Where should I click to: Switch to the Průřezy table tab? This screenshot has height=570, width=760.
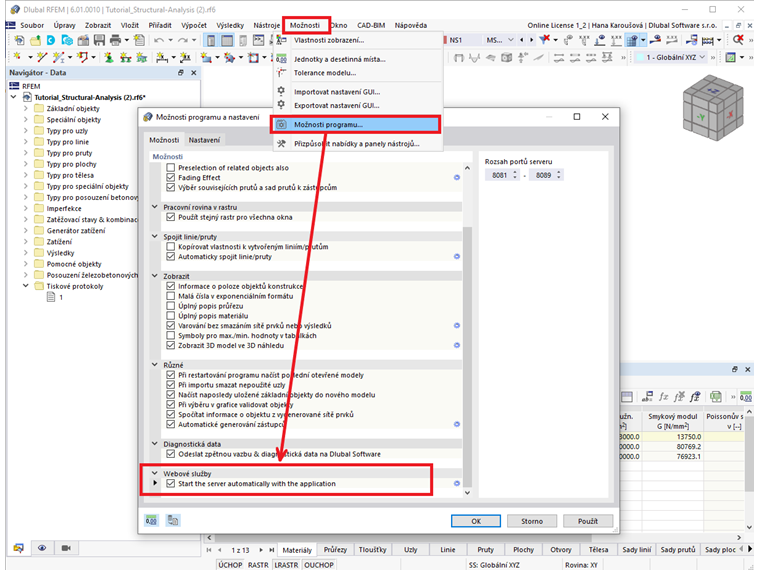(x=335, y=550)
